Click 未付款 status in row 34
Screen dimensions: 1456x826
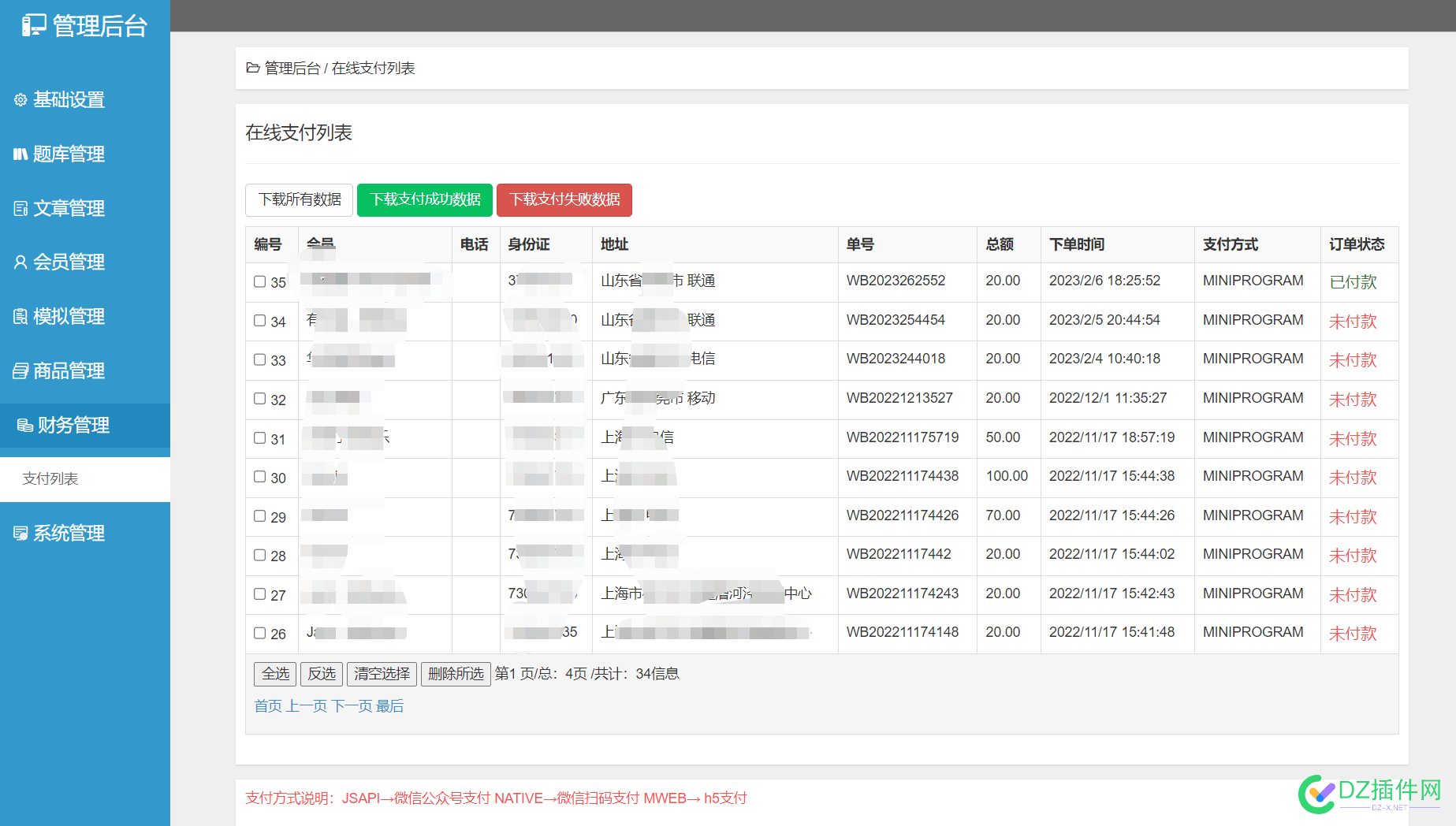pyautogui.click(x=1353, y=322)
